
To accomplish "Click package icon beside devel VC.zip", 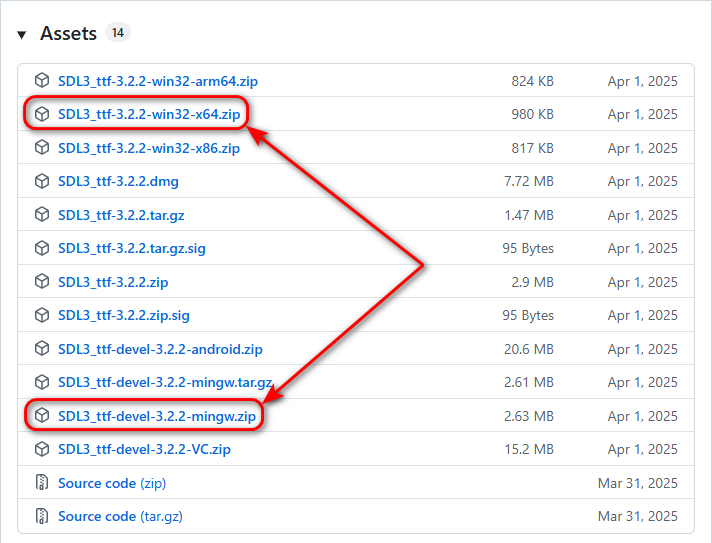I will click(x=42, y=449).
